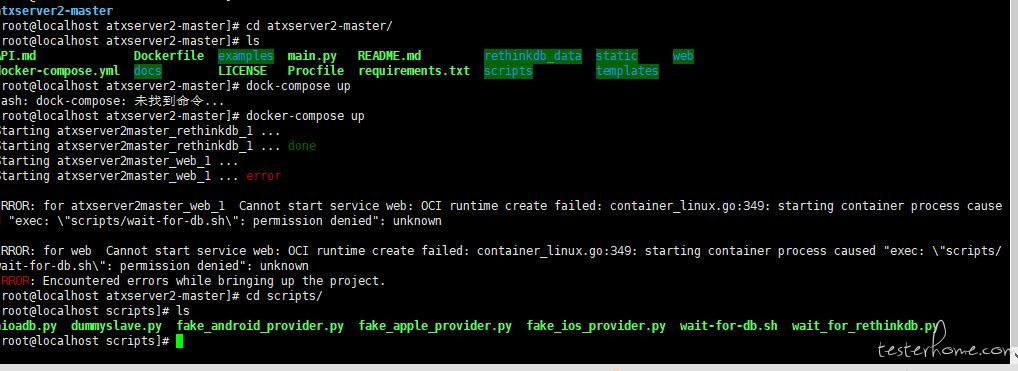Select the requirements.txt filename

414,71
